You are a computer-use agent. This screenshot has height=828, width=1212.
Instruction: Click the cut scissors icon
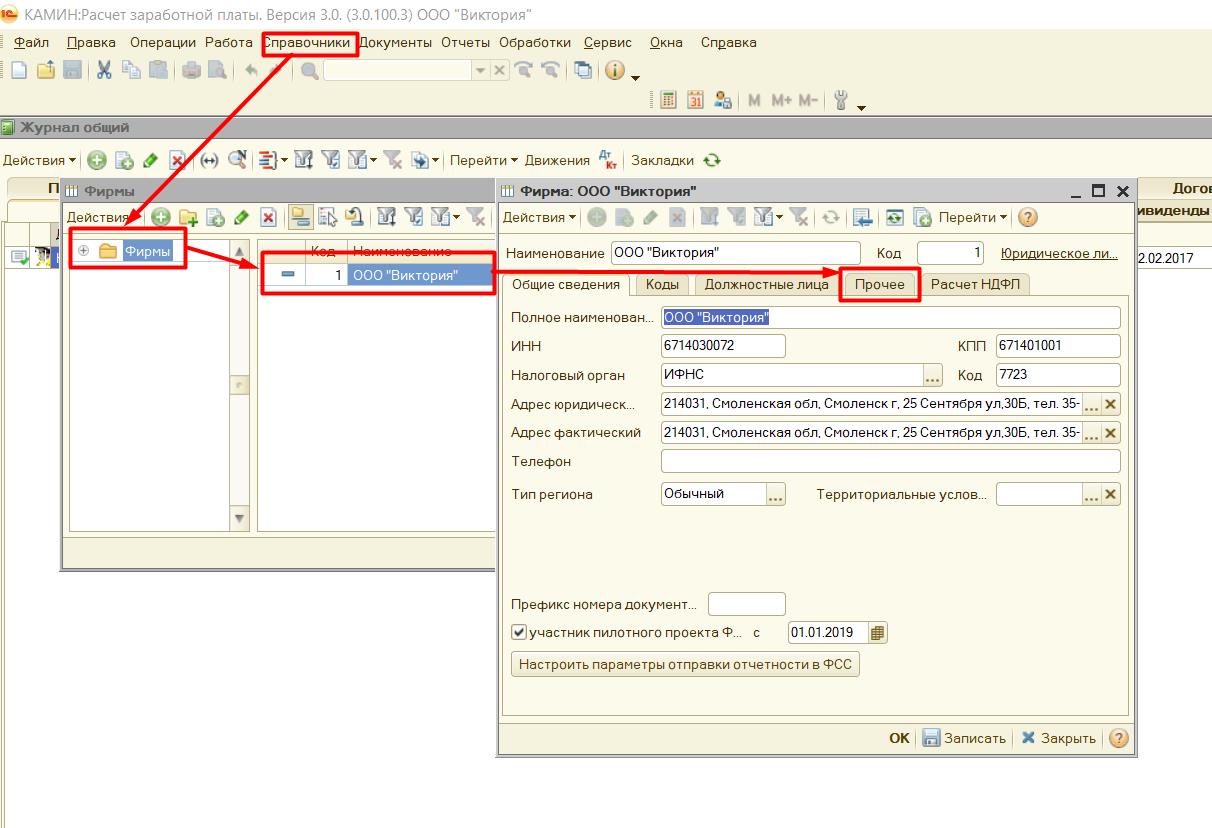104,70
